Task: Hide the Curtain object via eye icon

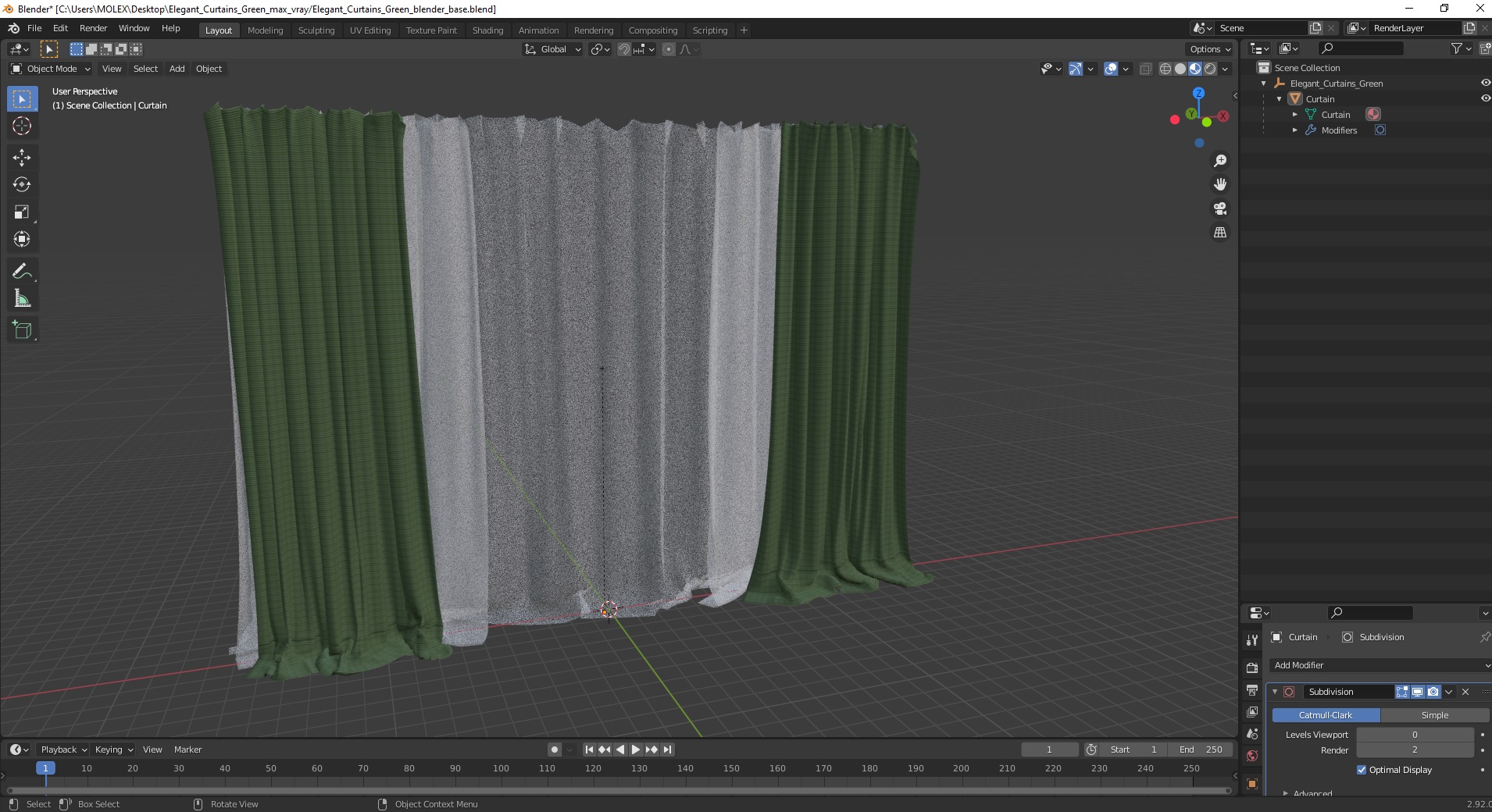Action: click(1485, 98)
